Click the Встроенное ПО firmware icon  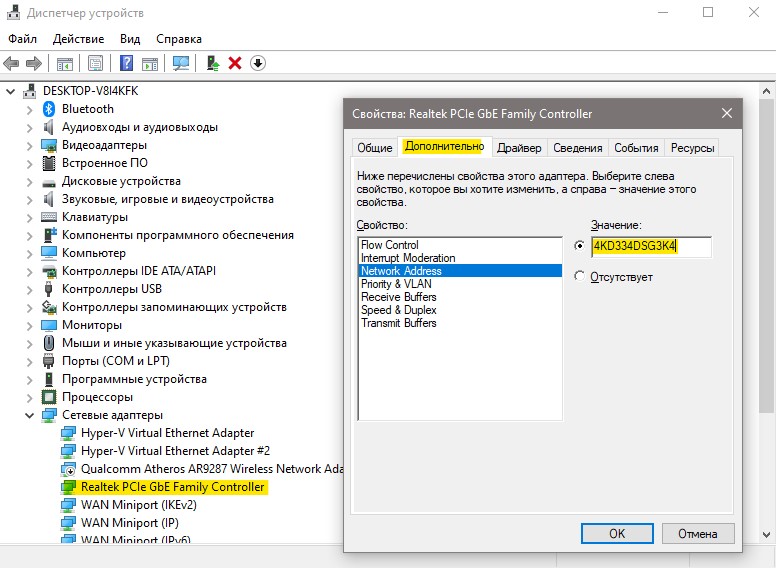click(x=48, y=163)
